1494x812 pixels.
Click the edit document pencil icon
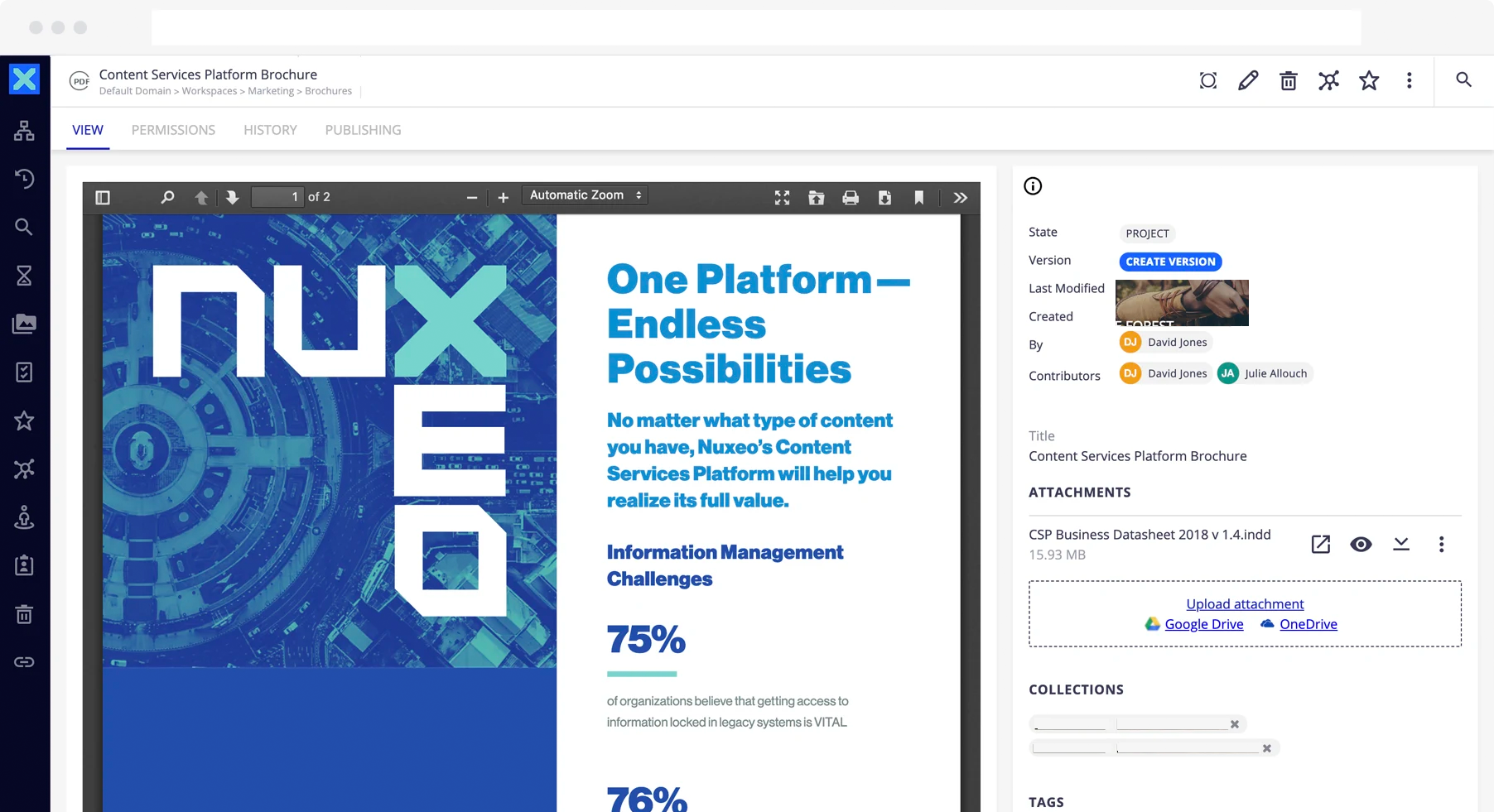click(x=1248, y=80)
